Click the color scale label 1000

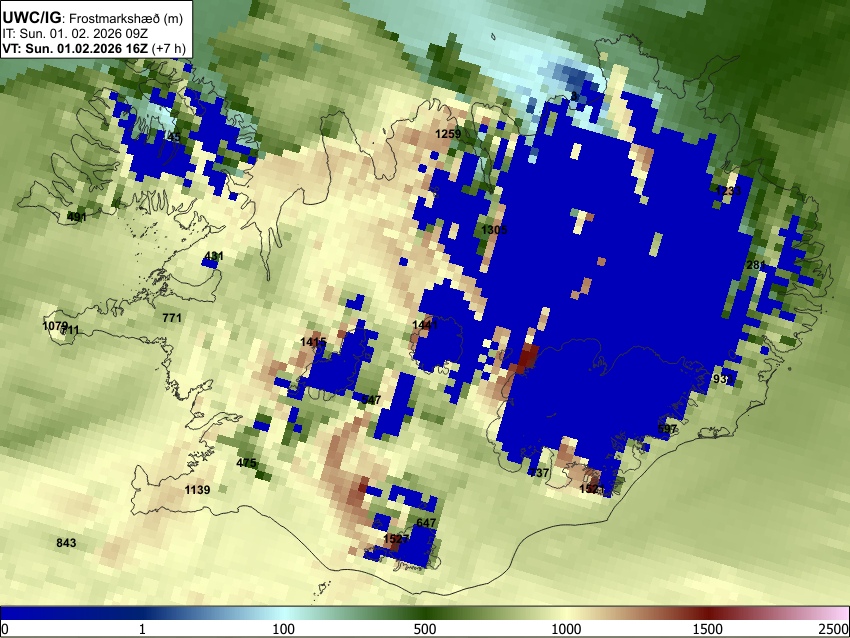(566, 629)
